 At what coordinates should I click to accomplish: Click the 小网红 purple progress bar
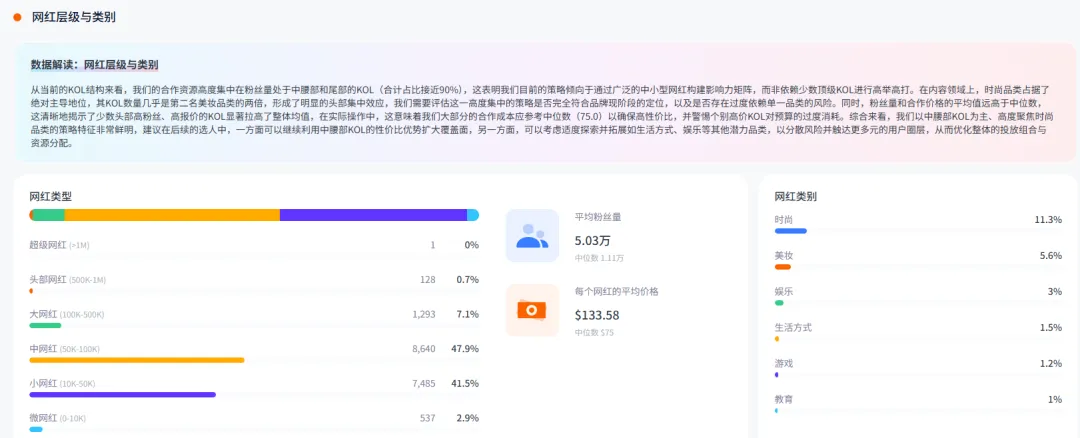(122, 395)
